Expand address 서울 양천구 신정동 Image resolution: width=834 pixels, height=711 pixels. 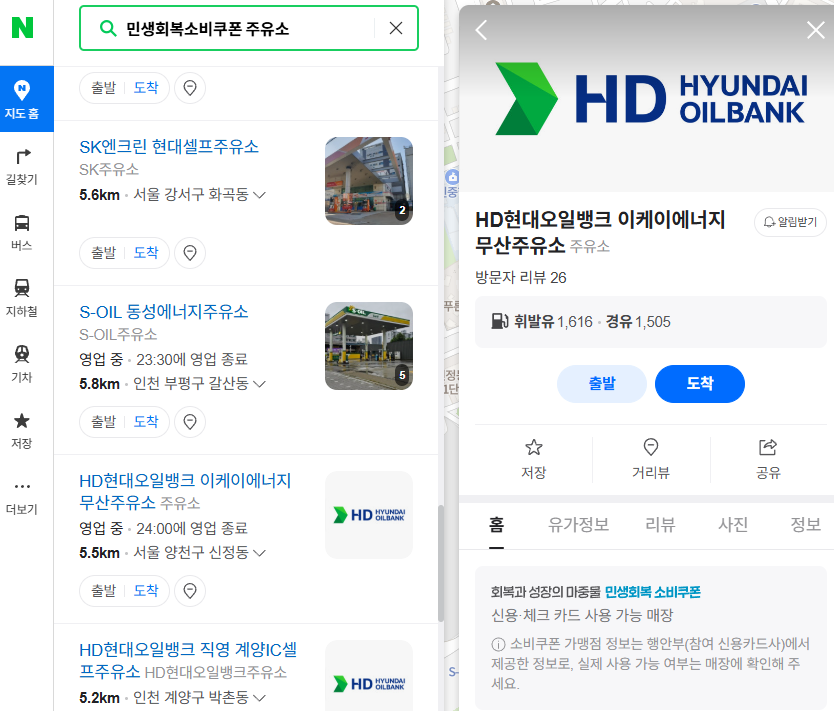[199, 553]
